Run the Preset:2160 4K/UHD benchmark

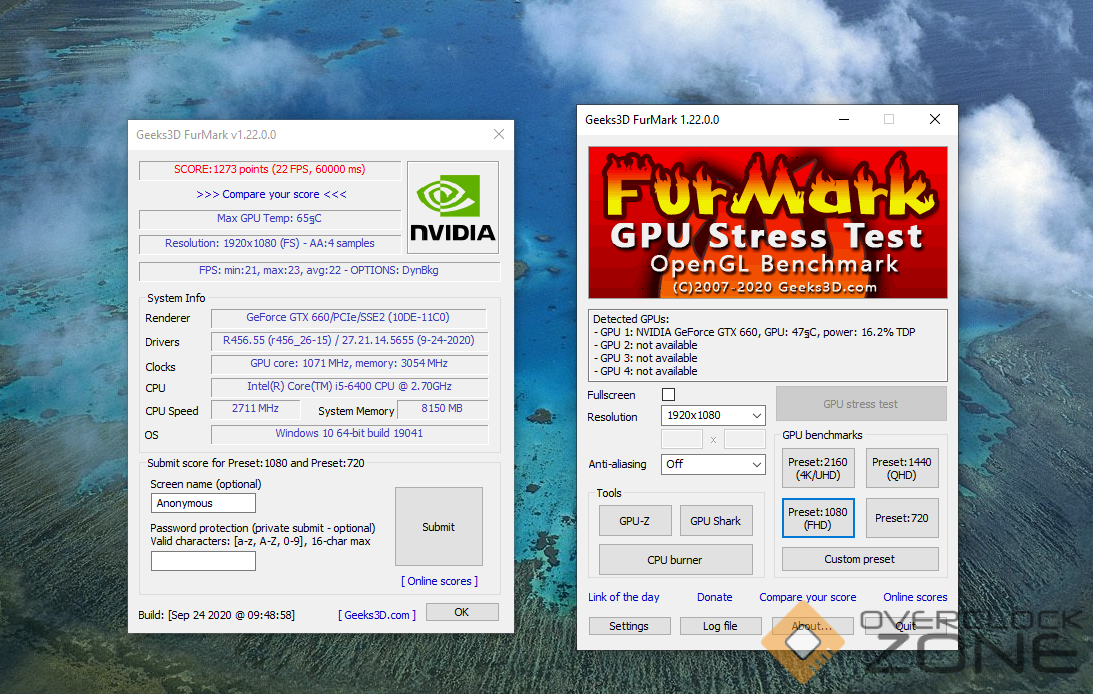817,469
